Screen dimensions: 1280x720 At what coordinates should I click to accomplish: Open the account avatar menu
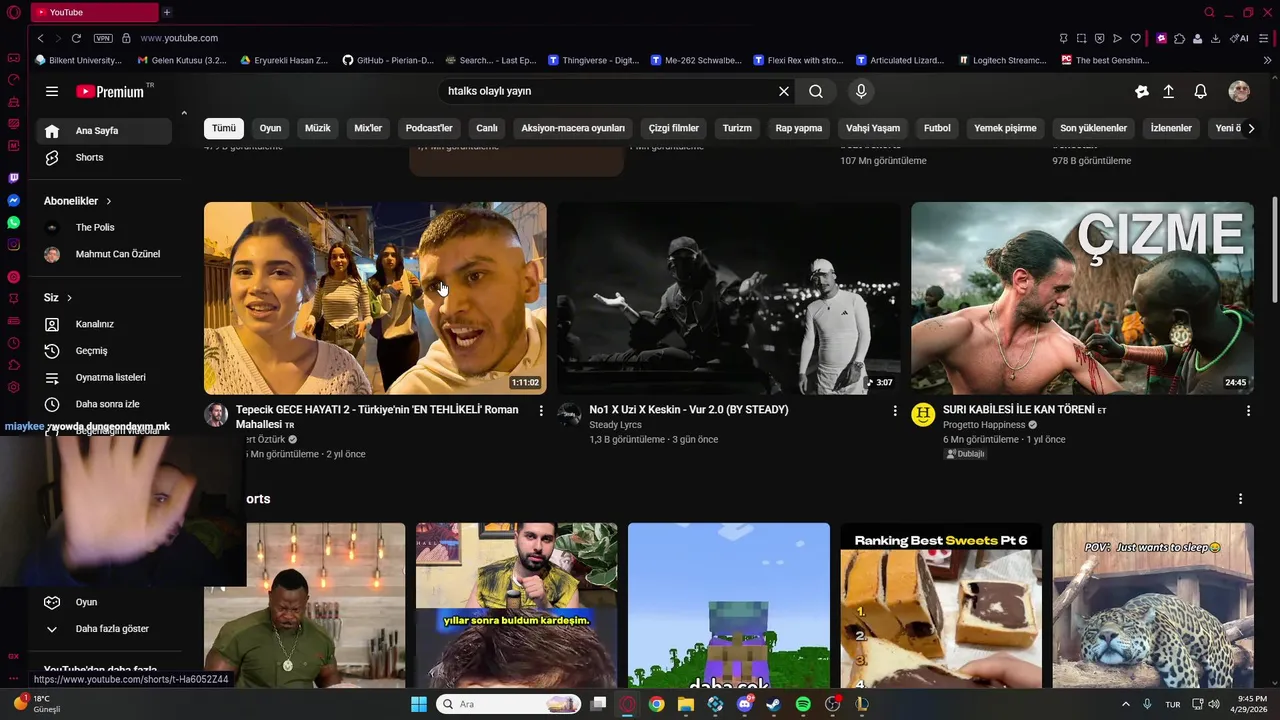pyautogui.click(x=1239, y=91)
